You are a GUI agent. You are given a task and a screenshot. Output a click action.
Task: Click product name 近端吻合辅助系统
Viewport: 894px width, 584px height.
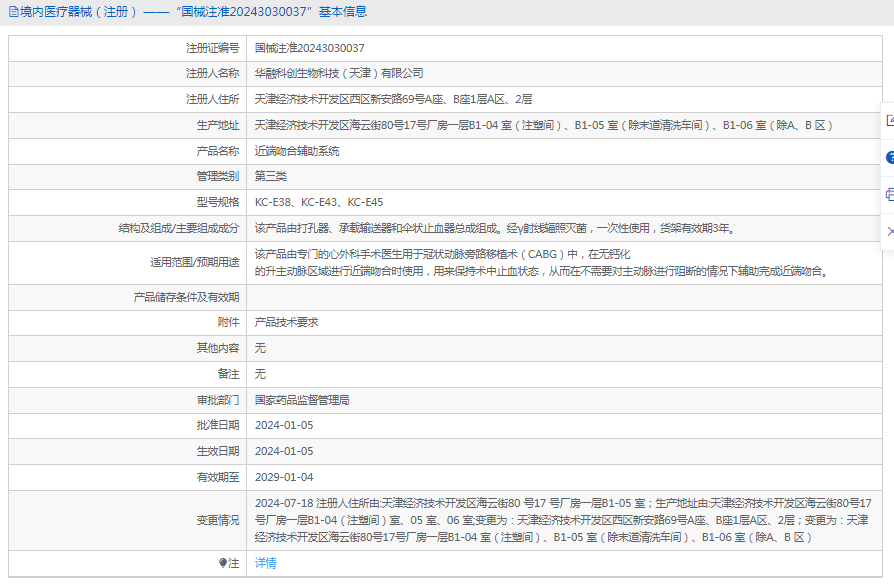pyautogui.click(x=297, y=151)
